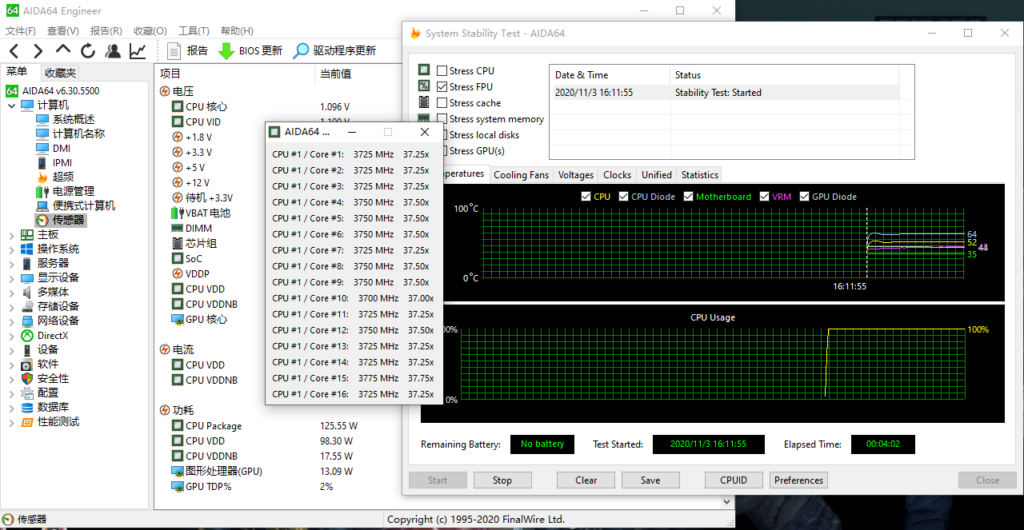Screen dimensions: 1024x530
Task: Expand the 配置 tree node
Action: pos(11,393)
